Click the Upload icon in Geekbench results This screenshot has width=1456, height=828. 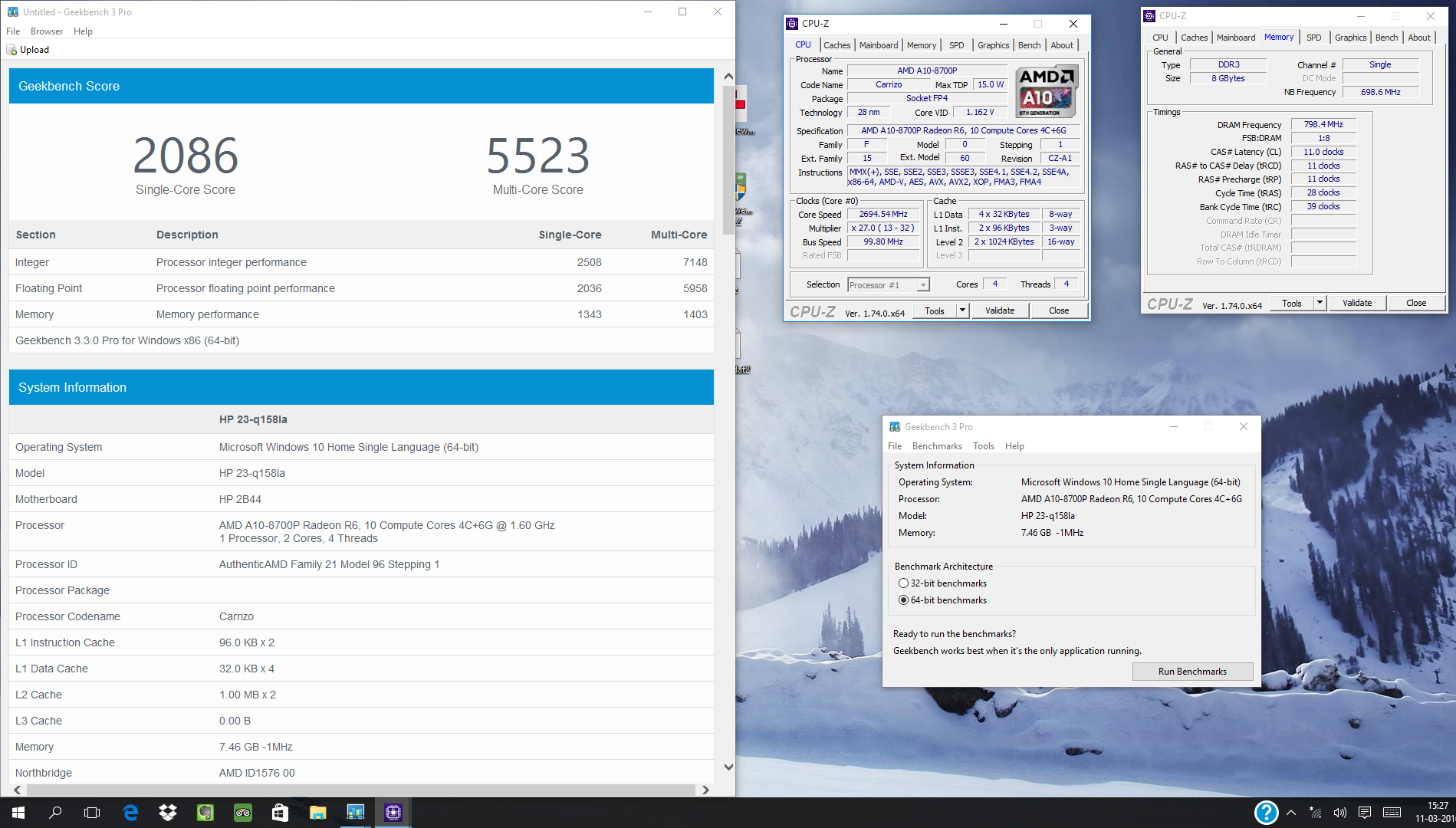[12, 50]
